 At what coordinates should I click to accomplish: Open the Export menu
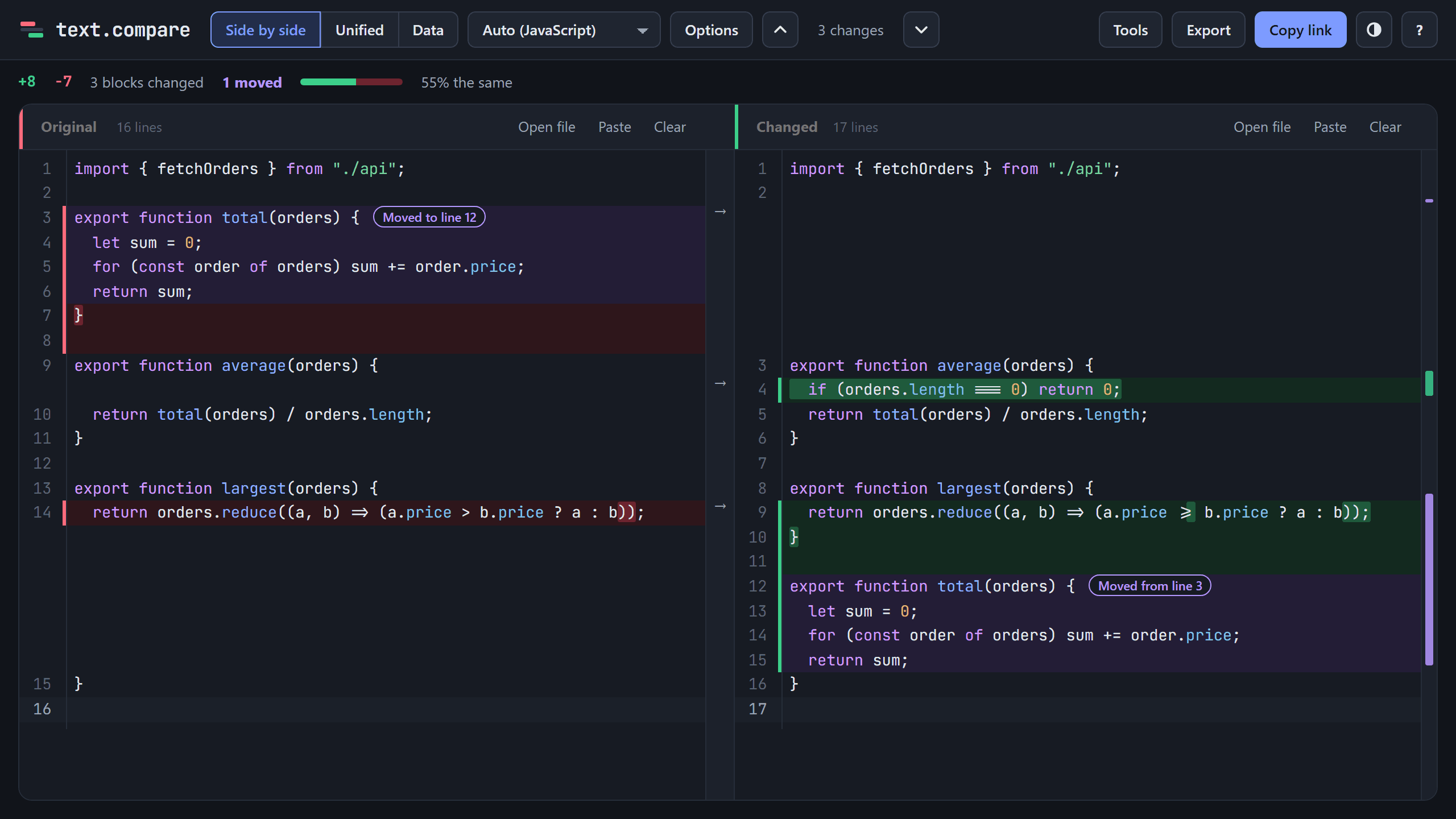click(x=1209, y=30)
